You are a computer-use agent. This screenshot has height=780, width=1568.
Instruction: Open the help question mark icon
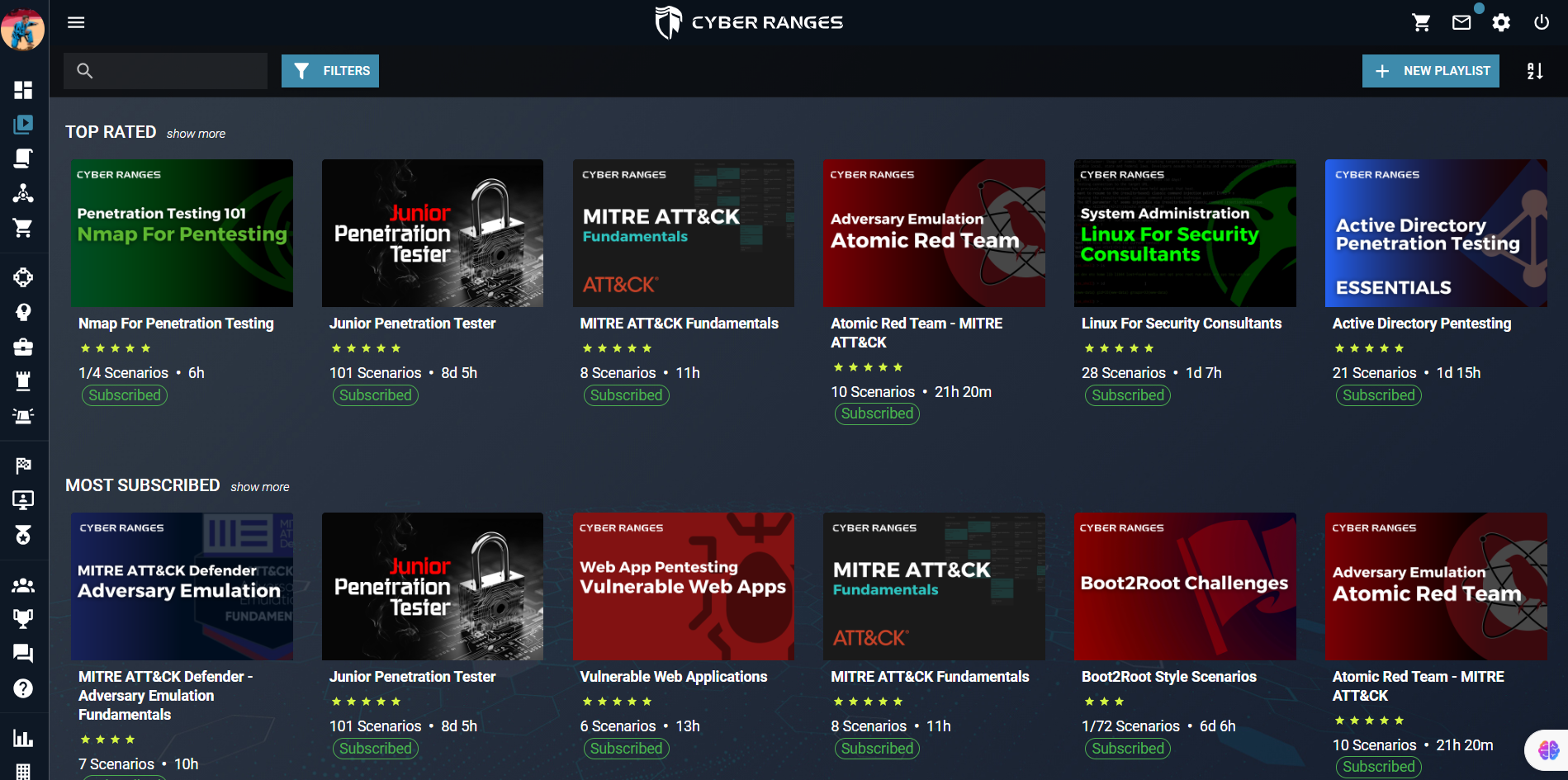click(23, 688)
